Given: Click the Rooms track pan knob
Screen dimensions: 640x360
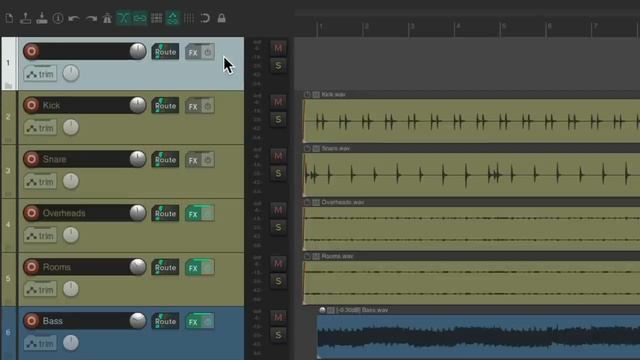Looking at the screenshot, I should point(71,289).
